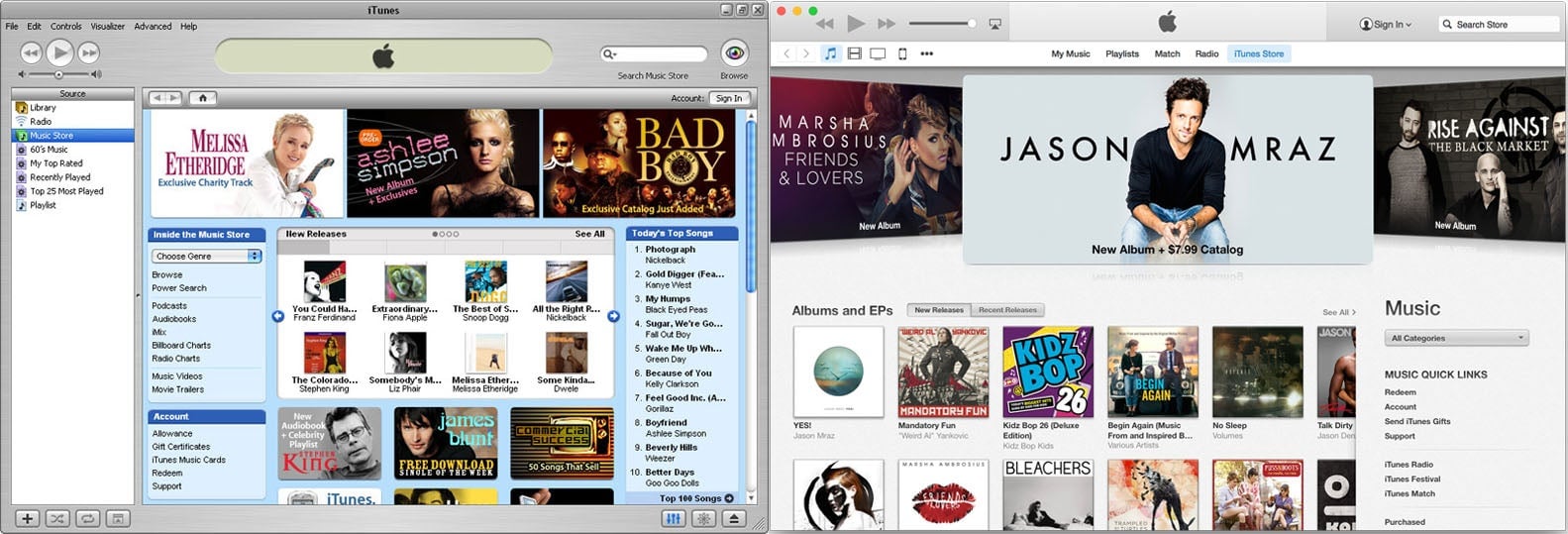The width and height of the screenshot is (1568, 534).
Task: Click the iPhone device icon
Action: pyautogui.click(x=902, y=53)
